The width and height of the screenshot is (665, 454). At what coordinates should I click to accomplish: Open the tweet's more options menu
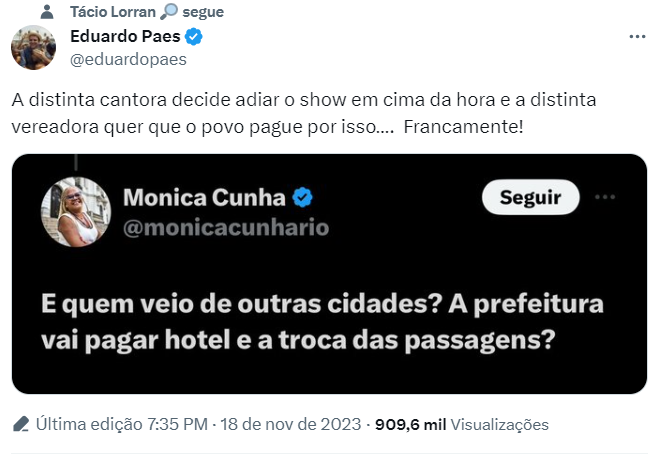637,37
